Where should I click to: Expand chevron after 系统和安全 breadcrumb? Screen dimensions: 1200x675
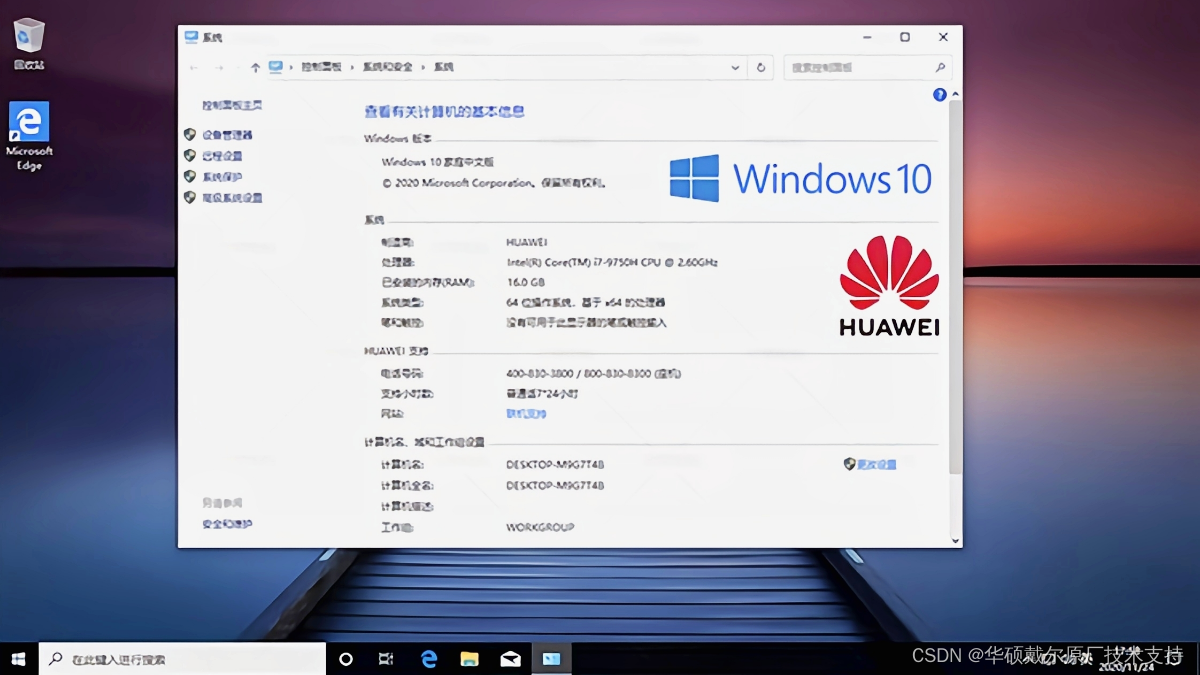423,67
